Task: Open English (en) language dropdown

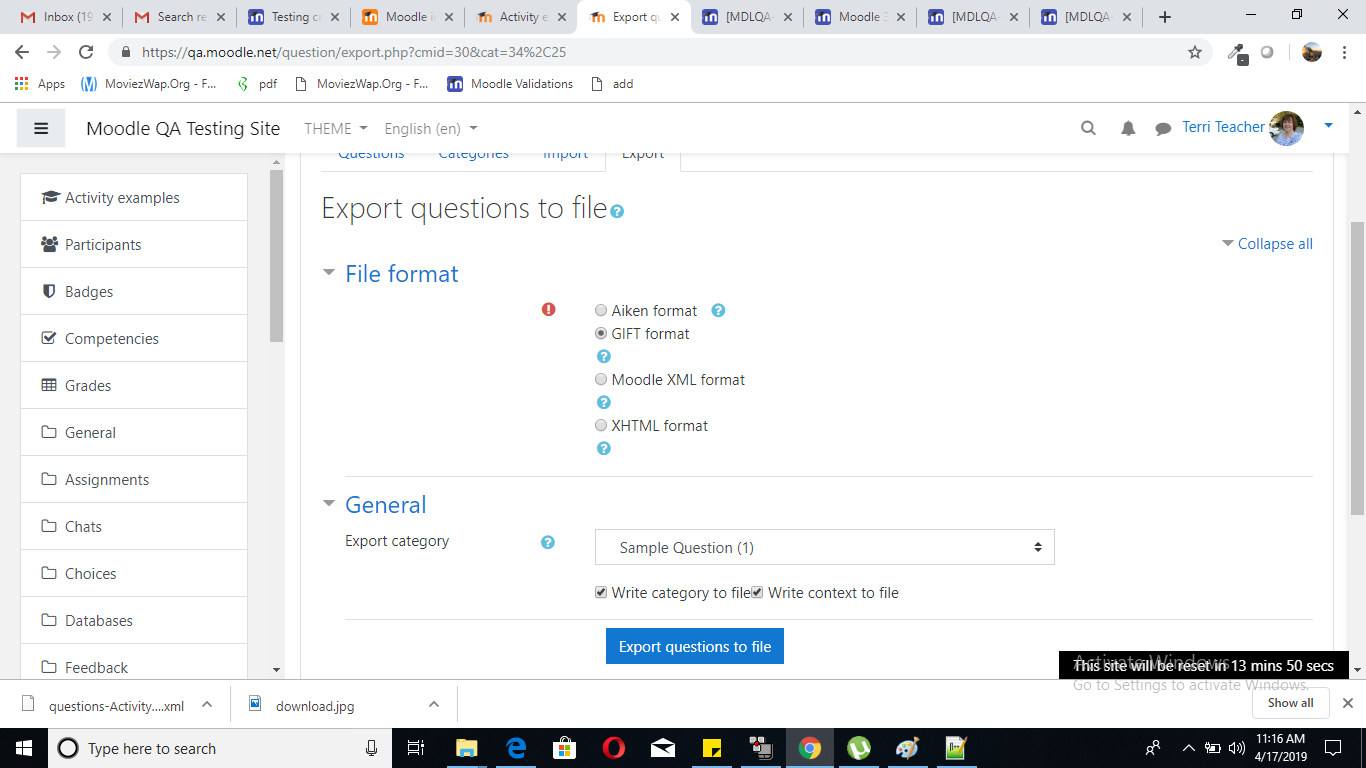Action: [431, 128]
